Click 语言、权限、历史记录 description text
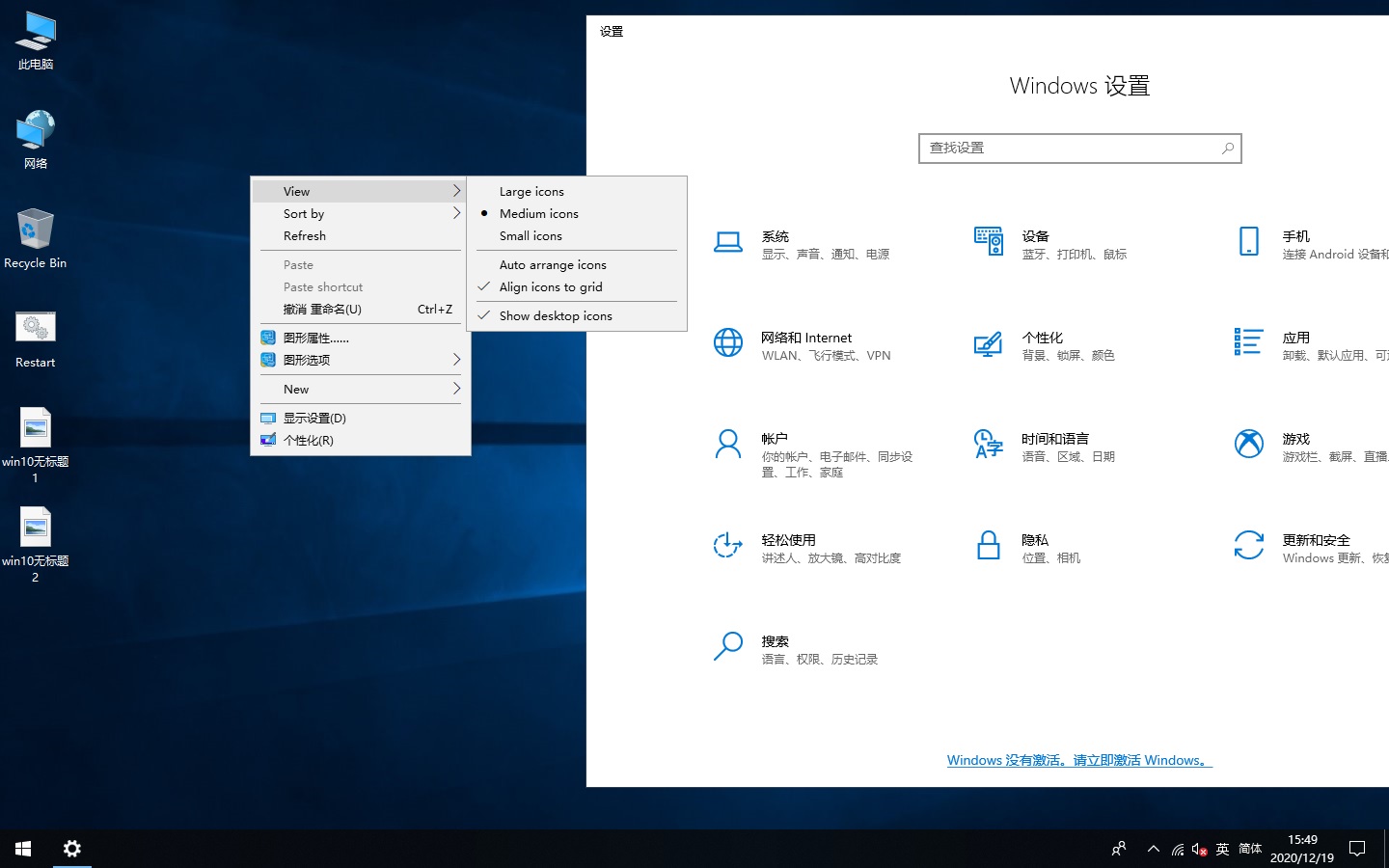The width and height of the screenshot is (1389, 868). 819,660
